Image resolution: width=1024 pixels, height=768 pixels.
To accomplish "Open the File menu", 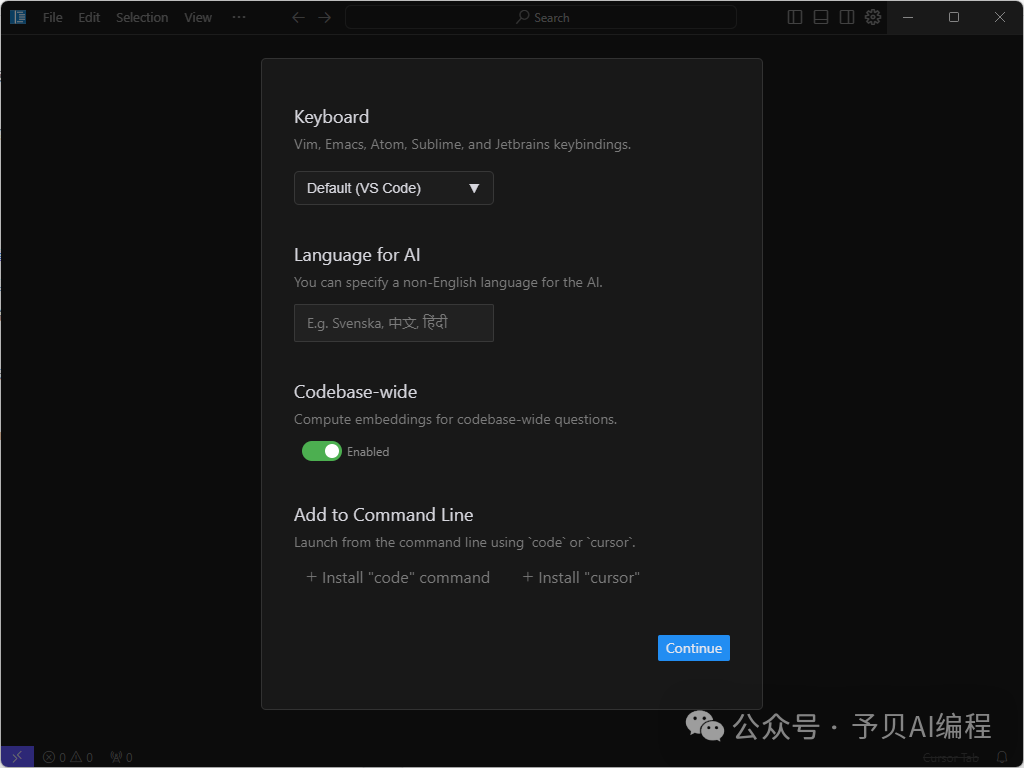I will [x=52, y=18].
